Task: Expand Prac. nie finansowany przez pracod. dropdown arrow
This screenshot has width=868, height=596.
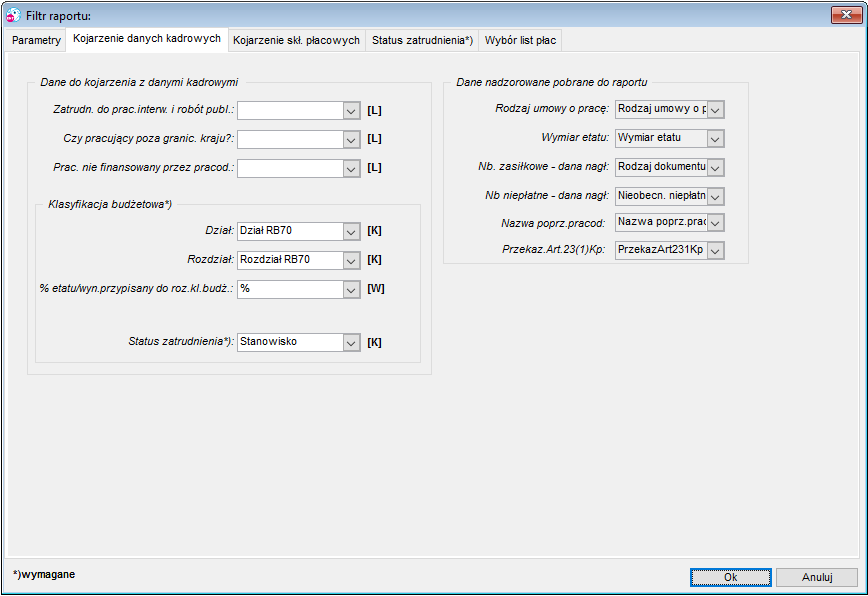Action: [351, 168]
